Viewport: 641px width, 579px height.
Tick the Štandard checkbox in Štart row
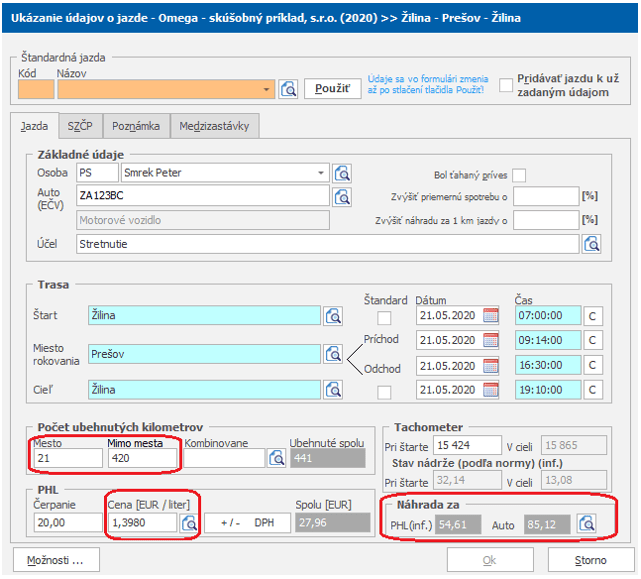coord(384,317)
